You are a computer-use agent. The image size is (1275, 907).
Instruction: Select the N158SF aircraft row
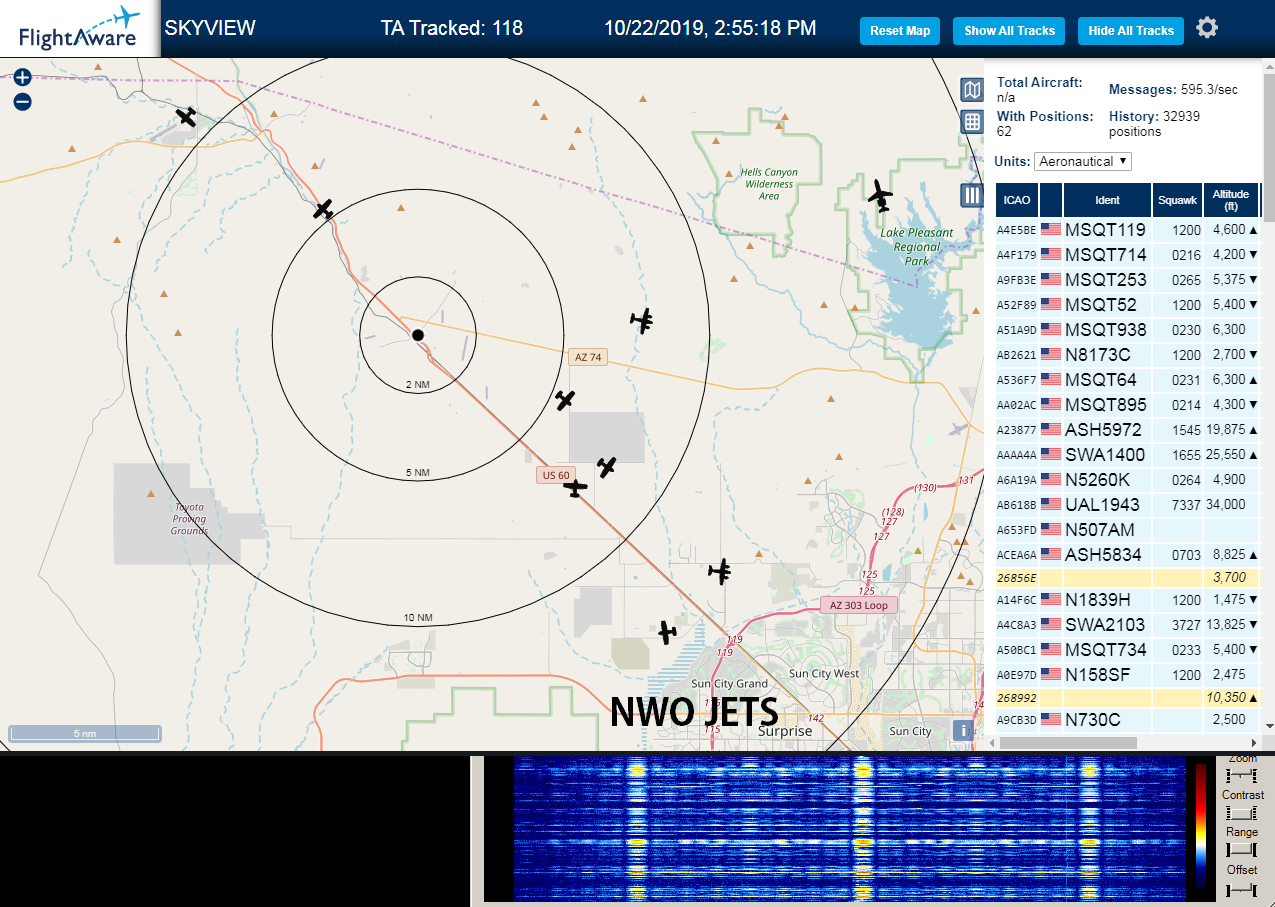click(1128, 675)
